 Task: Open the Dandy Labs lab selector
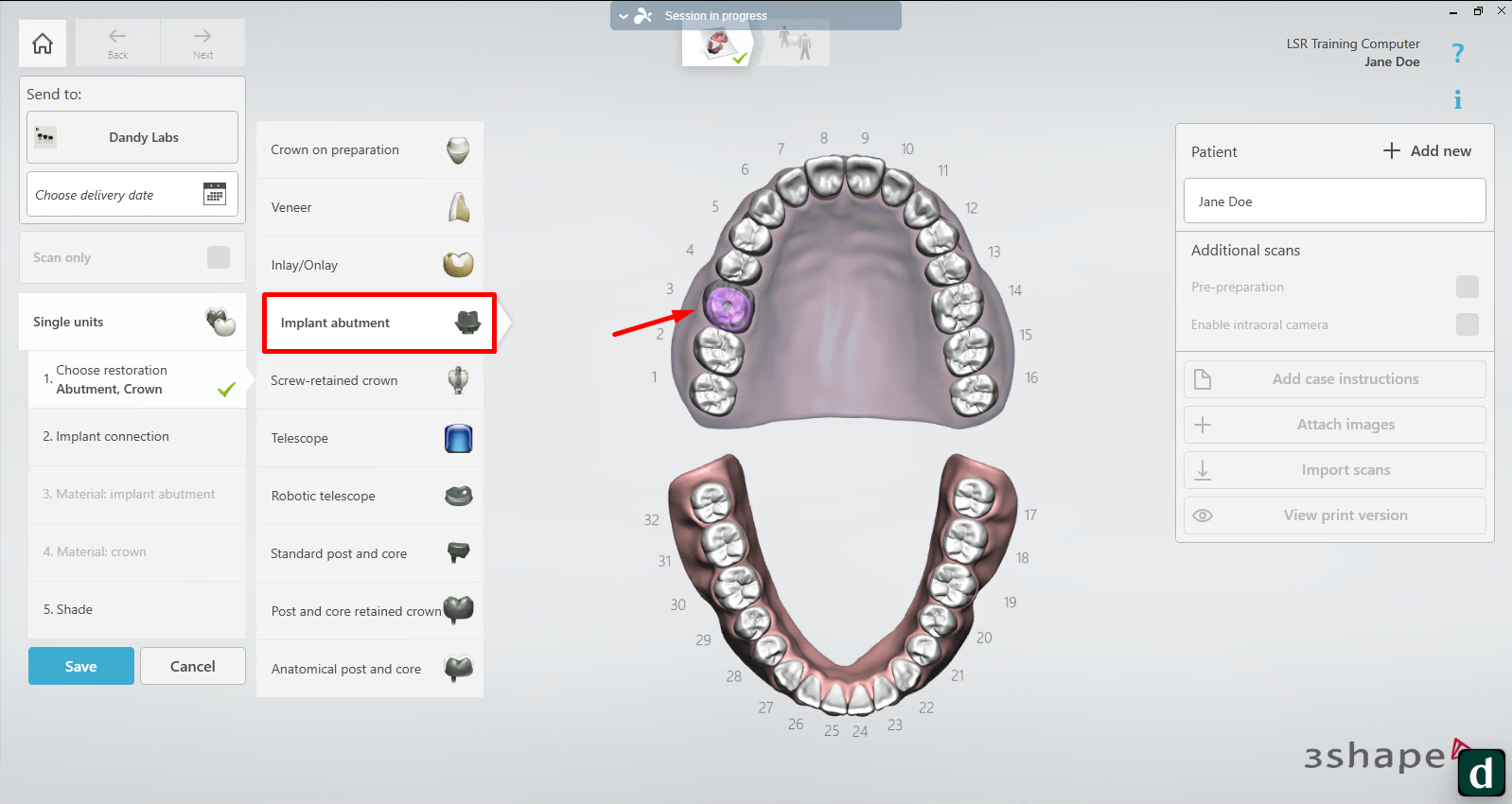coord(132,137)
